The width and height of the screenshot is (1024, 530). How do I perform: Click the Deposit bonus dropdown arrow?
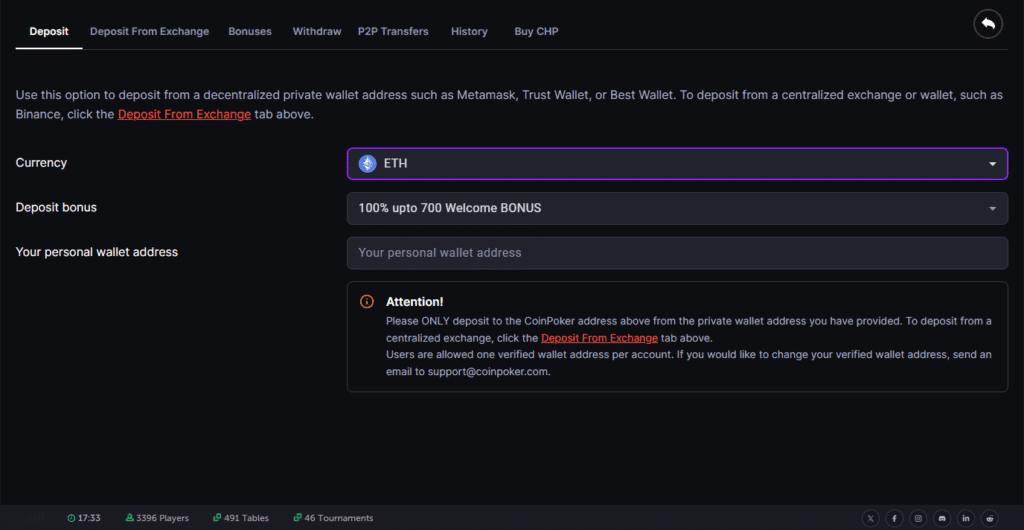[x=993, y=209]
